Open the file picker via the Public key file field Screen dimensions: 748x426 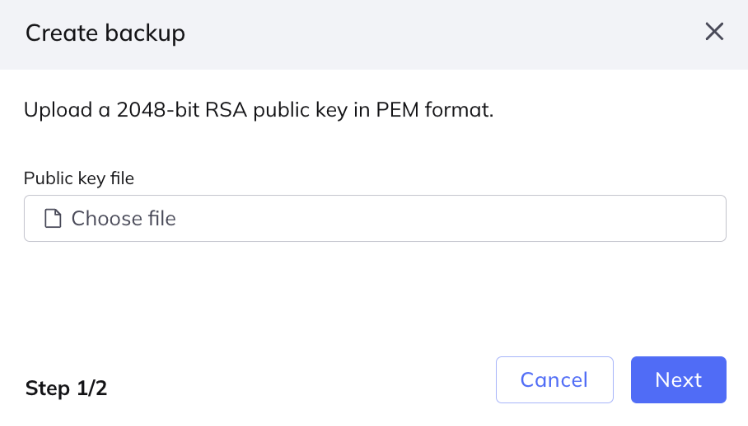375,218
